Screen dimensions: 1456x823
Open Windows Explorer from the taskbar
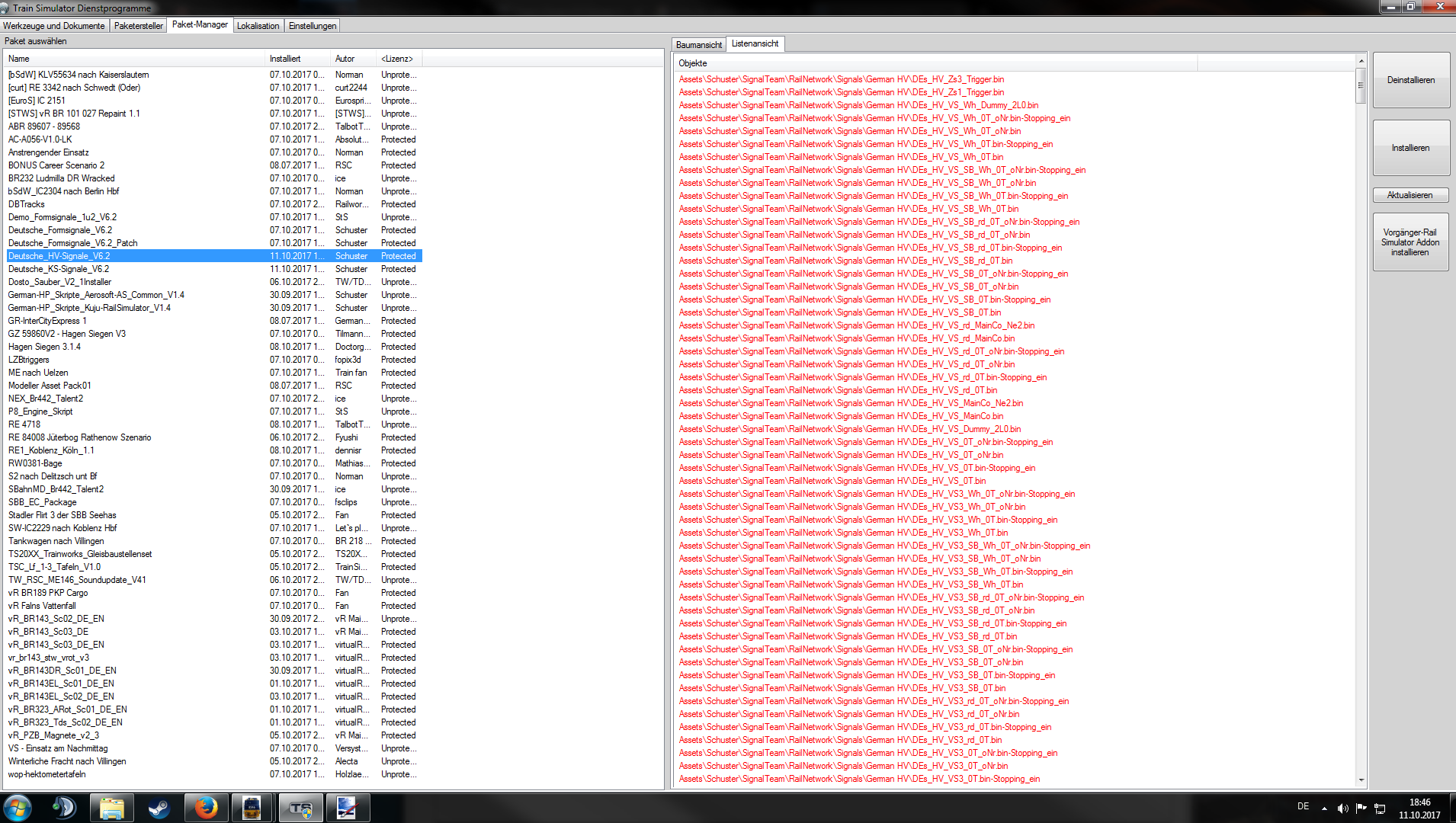111,808
